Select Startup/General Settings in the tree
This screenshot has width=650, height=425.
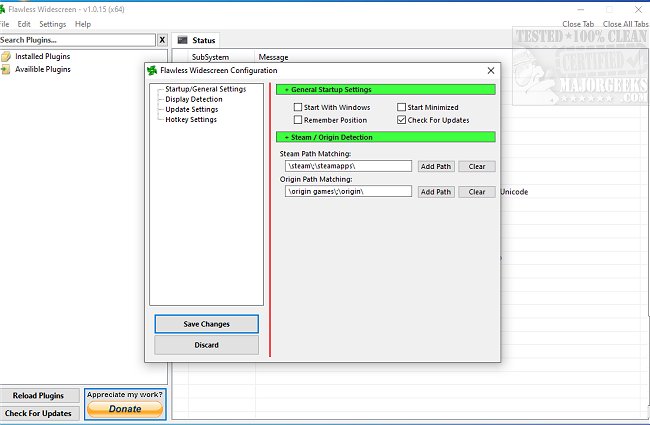[x=206, y=89]
